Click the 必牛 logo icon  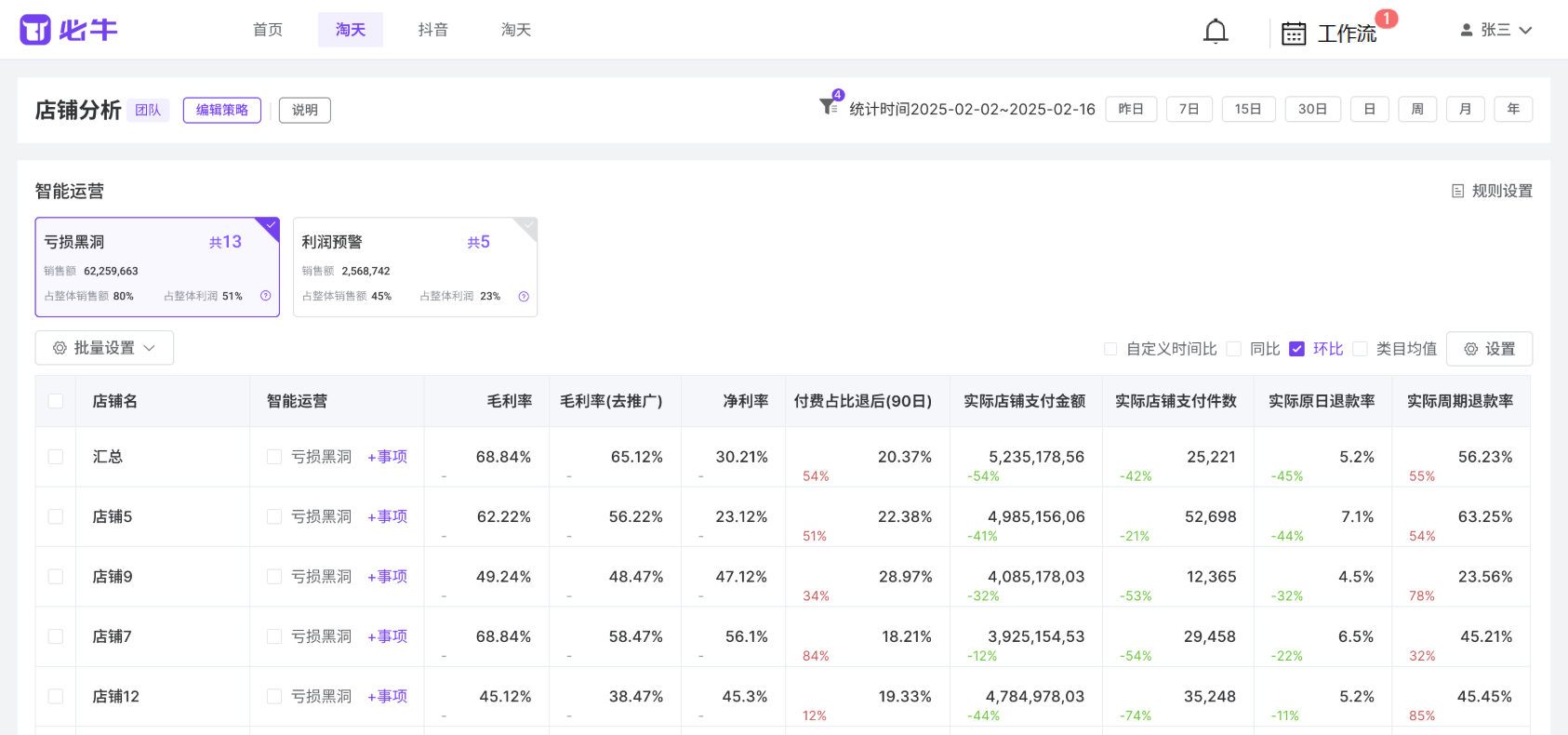pos(35,30)
